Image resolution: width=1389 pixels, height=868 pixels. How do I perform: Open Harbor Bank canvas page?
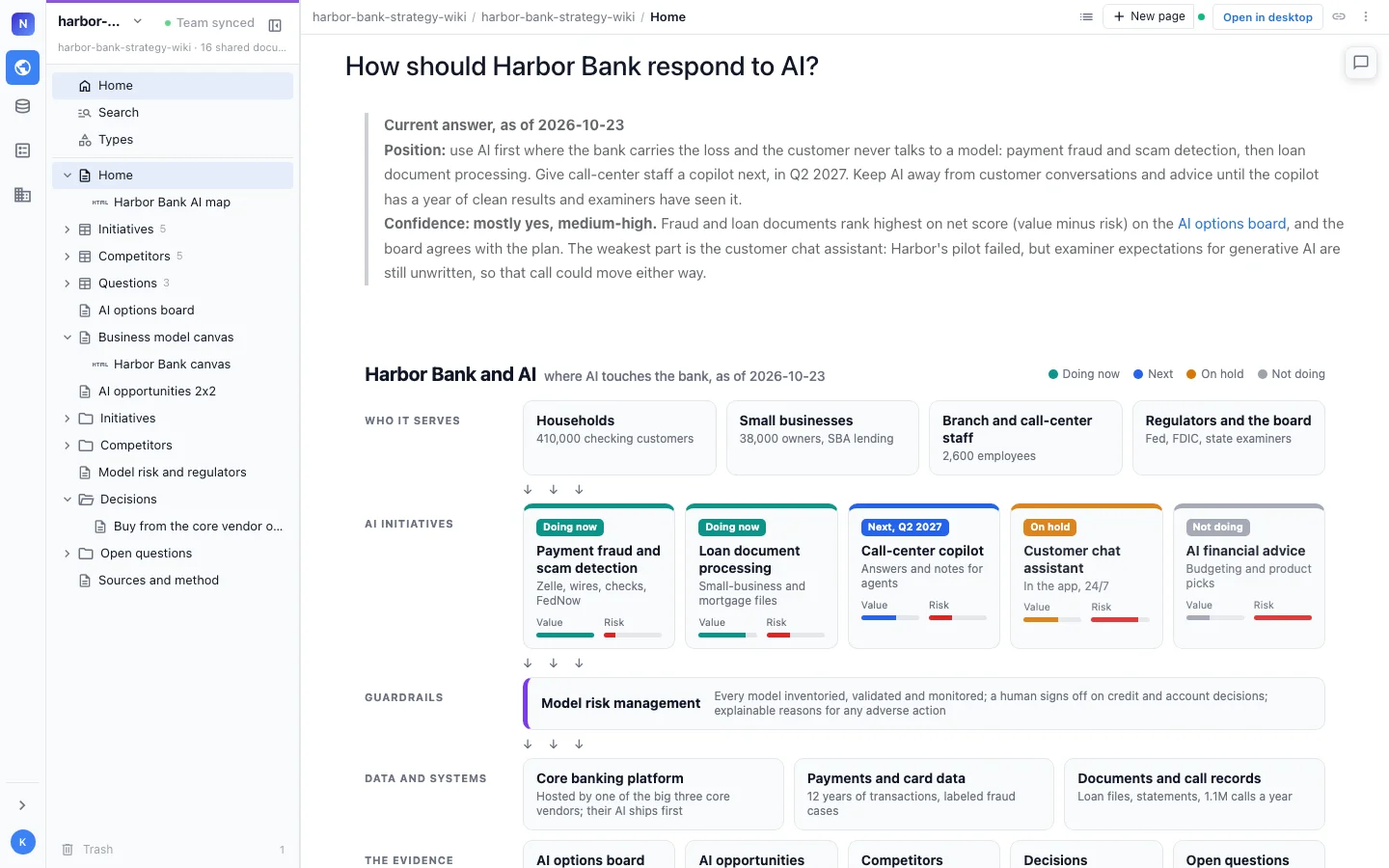(x=173, y=365)
